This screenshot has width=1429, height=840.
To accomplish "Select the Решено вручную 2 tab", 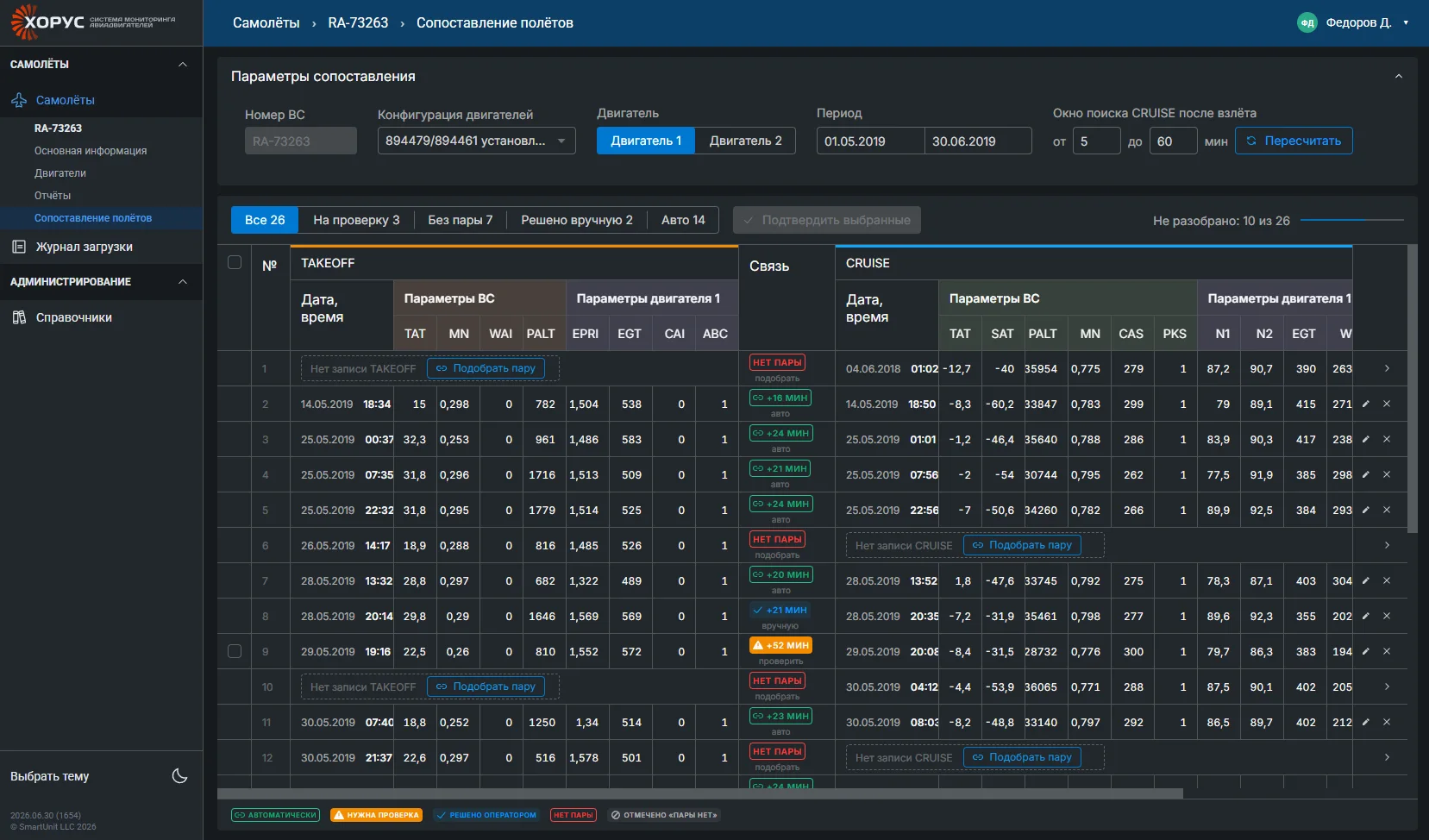I will [x=577, y=220].
